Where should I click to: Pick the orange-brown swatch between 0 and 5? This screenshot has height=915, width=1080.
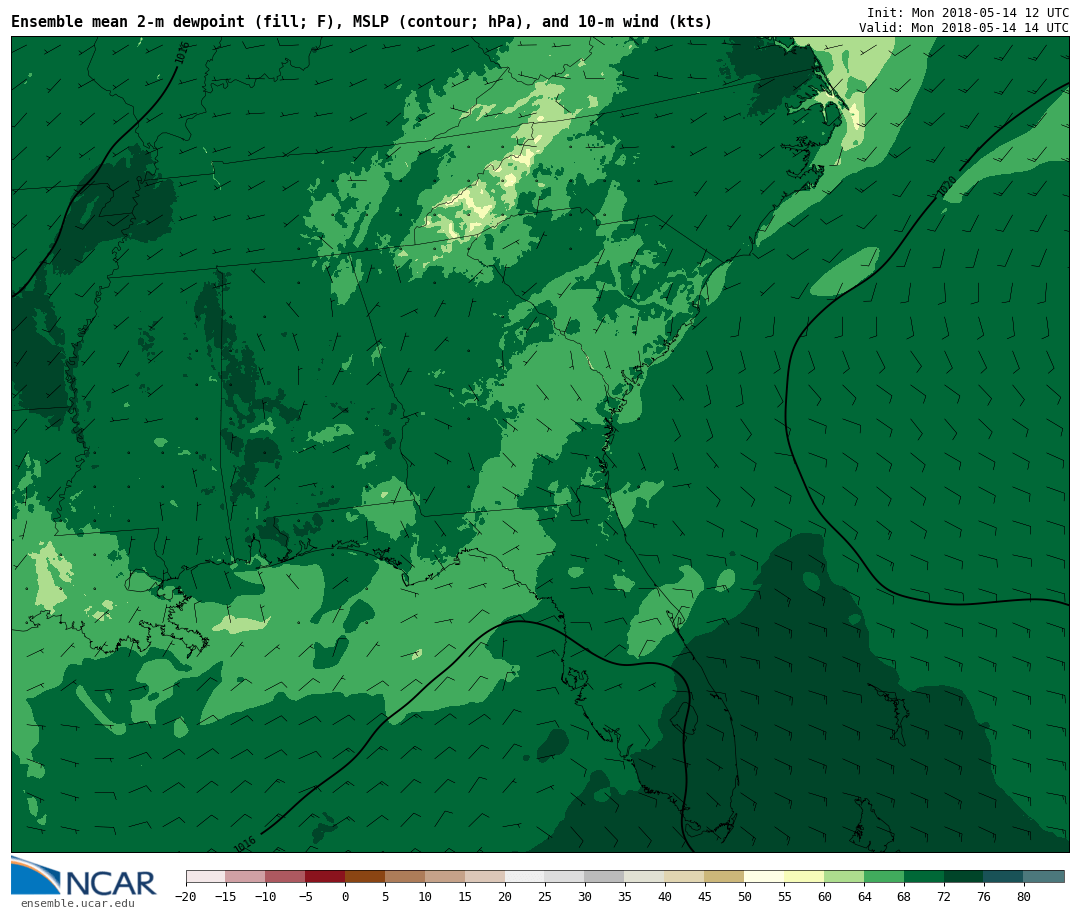point(365,876)
